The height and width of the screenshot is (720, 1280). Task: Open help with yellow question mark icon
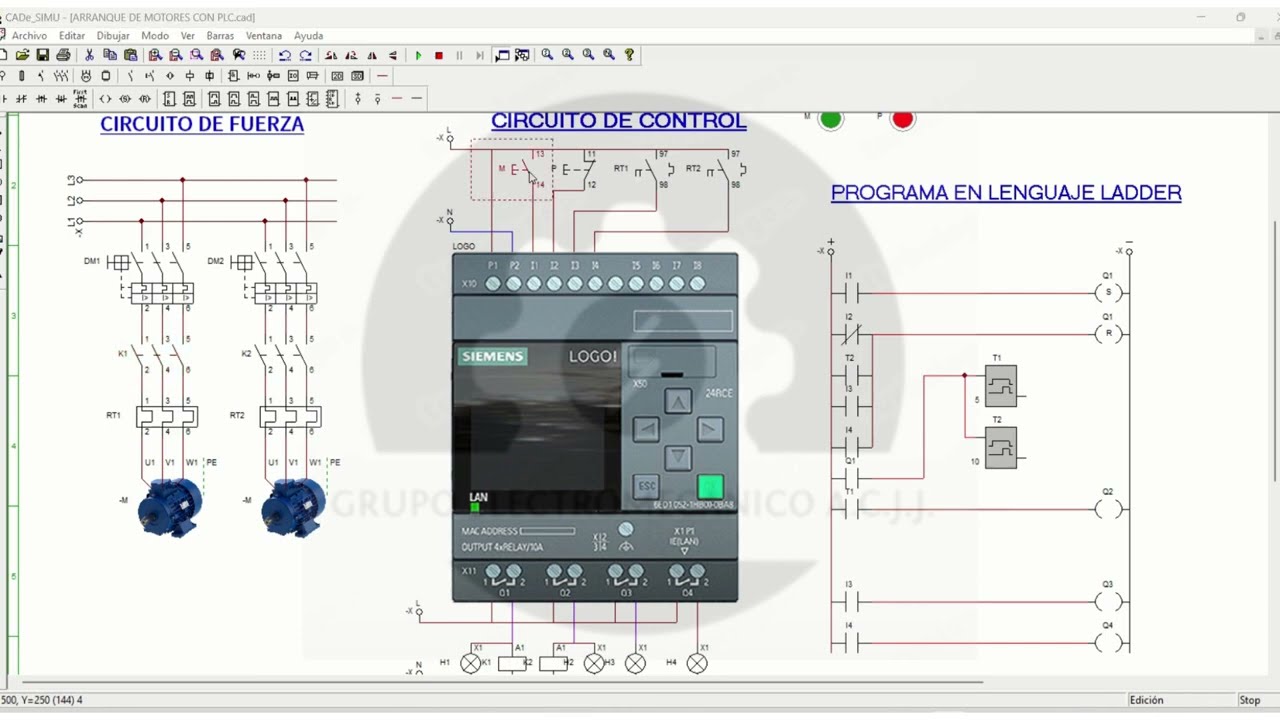629,55
